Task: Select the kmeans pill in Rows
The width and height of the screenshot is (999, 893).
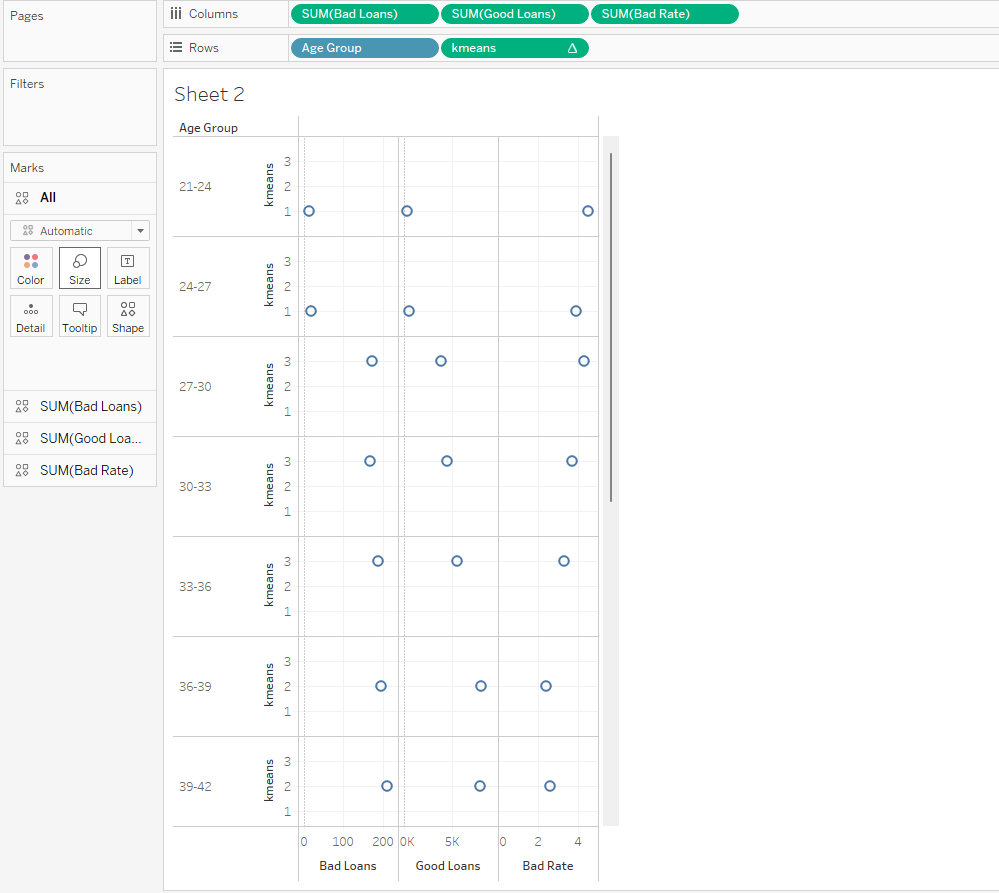Action: [x=514, y=48]
